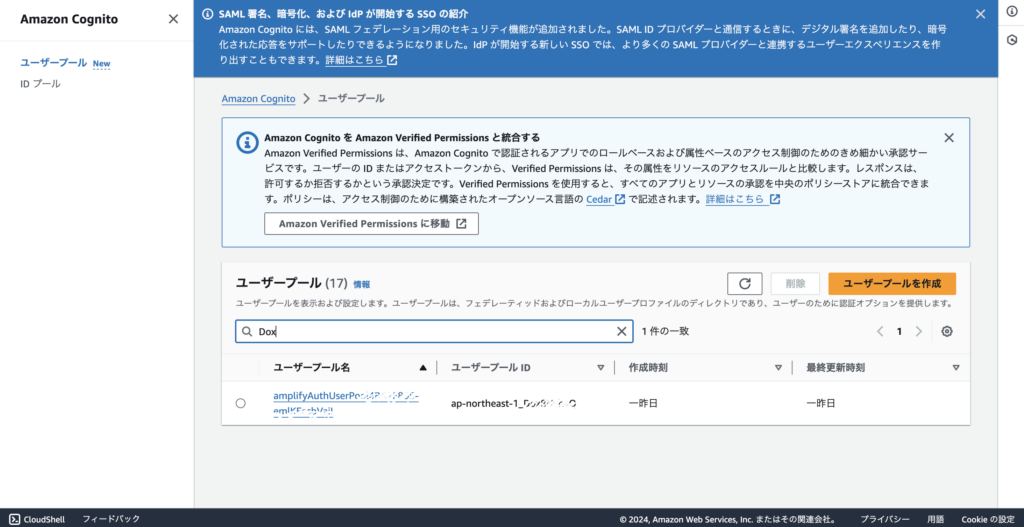Open ID プール in side navigation
This screenshot has width=1024, height=527.
[x=40, y=84]
